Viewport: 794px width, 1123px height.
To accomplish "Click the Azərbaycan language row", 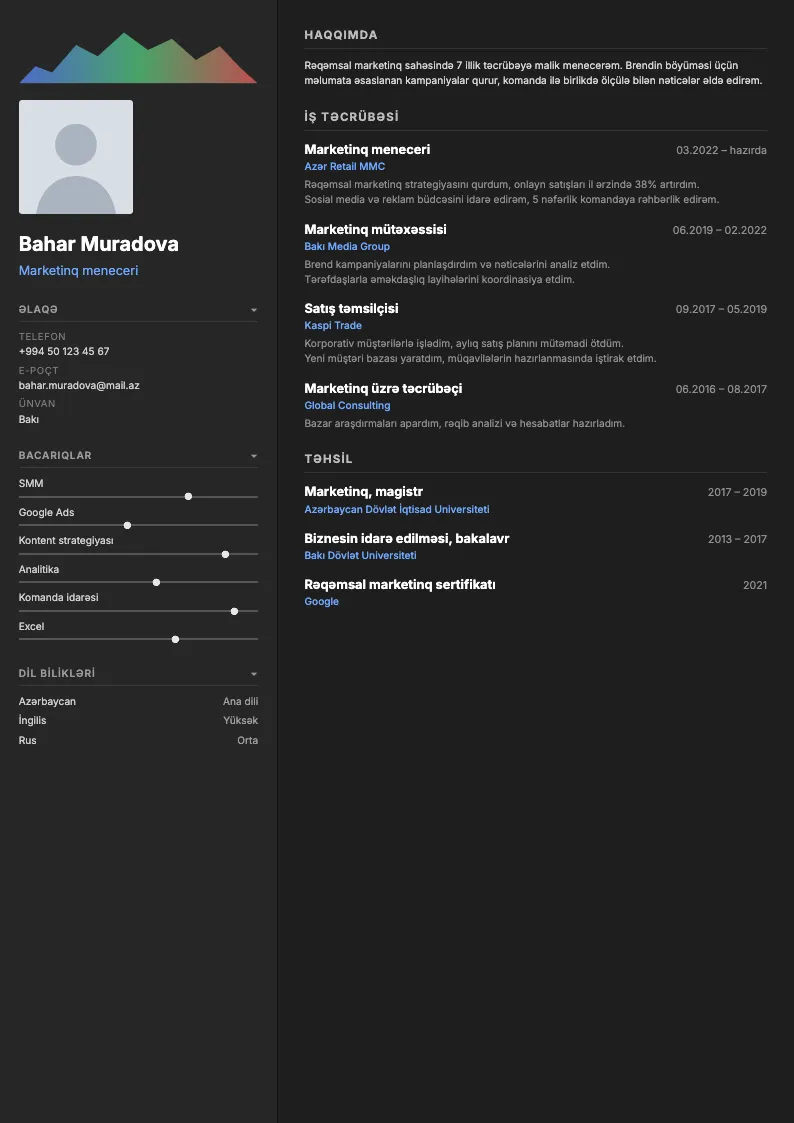I will [x=138, y=701].
